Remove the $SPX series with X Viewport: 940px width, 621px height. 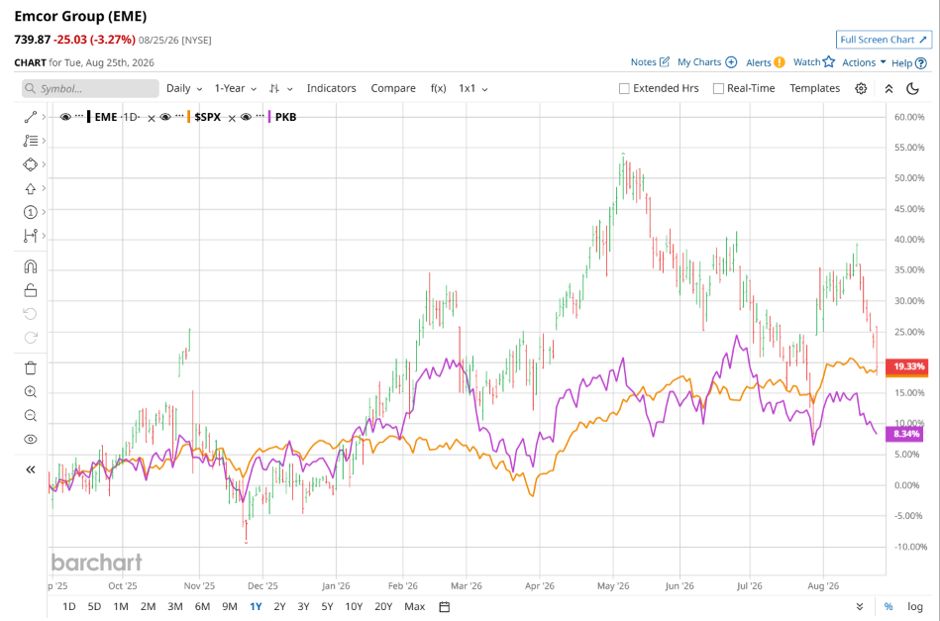(x=231, y=118)
